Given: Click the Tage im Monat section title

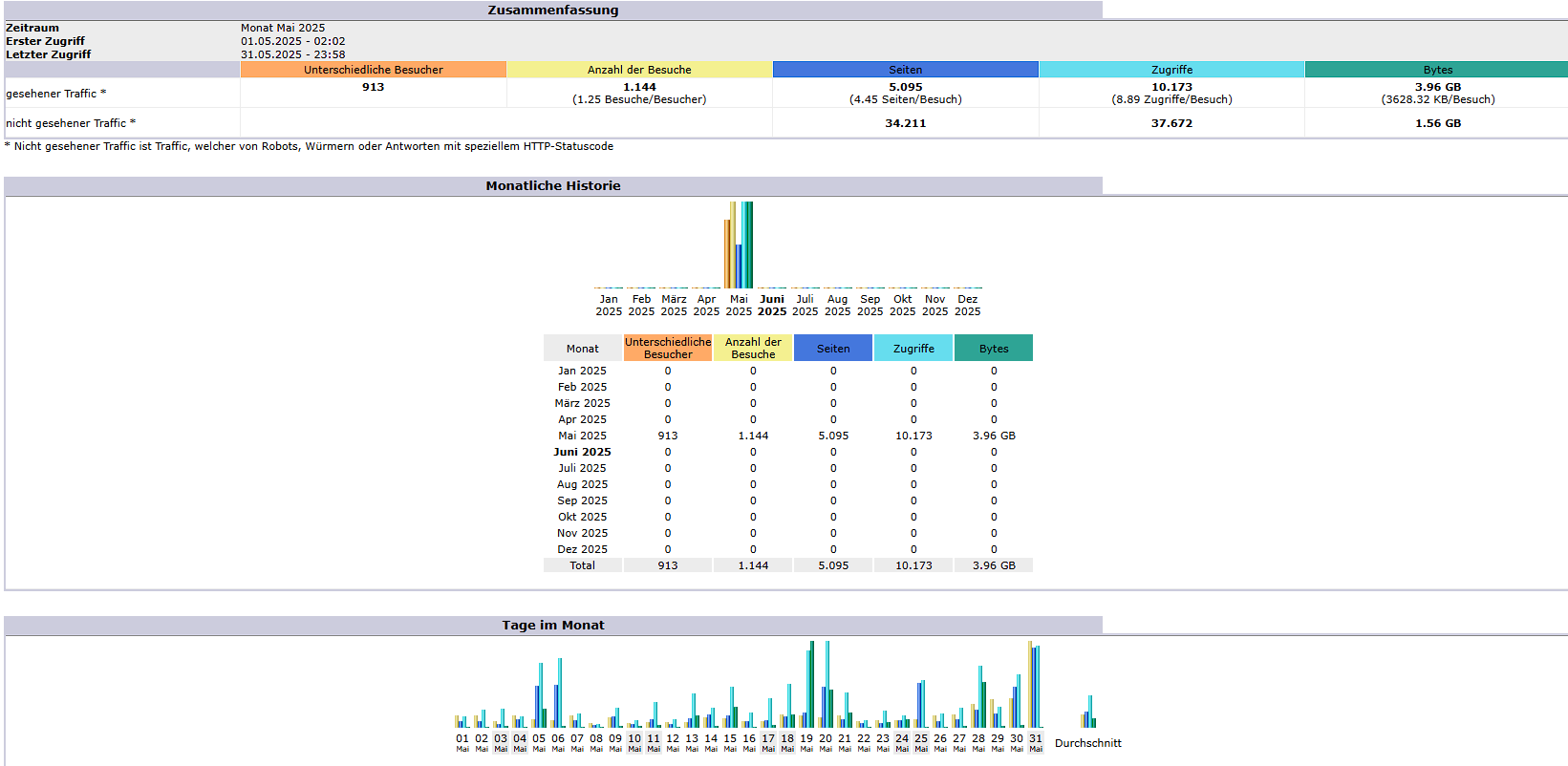Looking at the screenshot, I should (x=553, y=626).
